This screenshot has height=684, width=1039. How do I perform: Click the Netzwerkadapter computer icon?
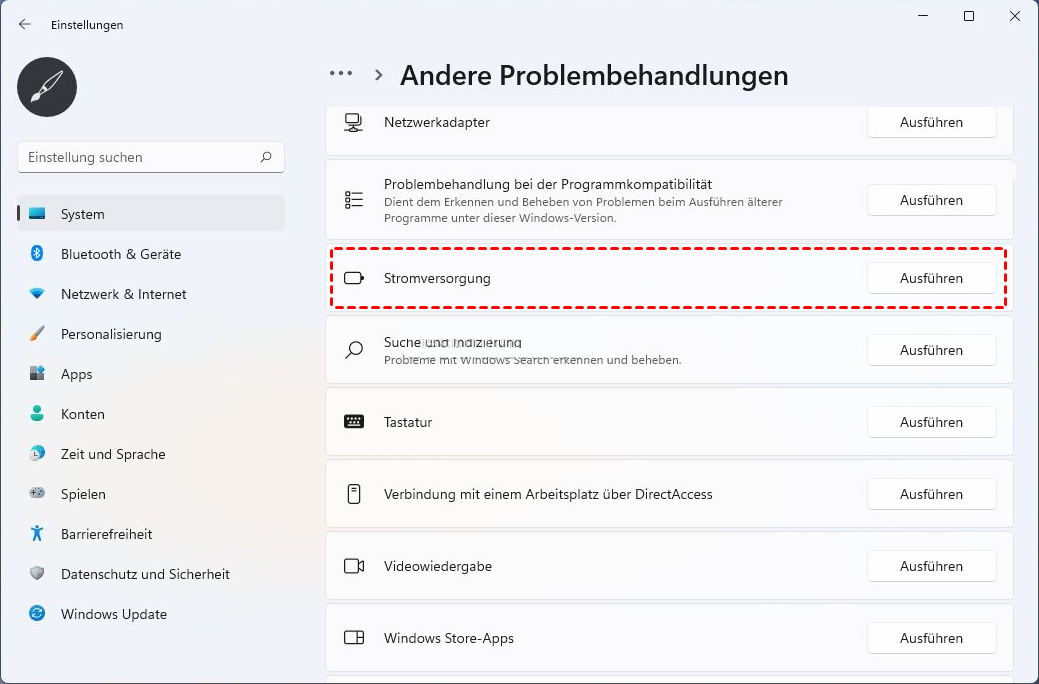click(353, 123)
